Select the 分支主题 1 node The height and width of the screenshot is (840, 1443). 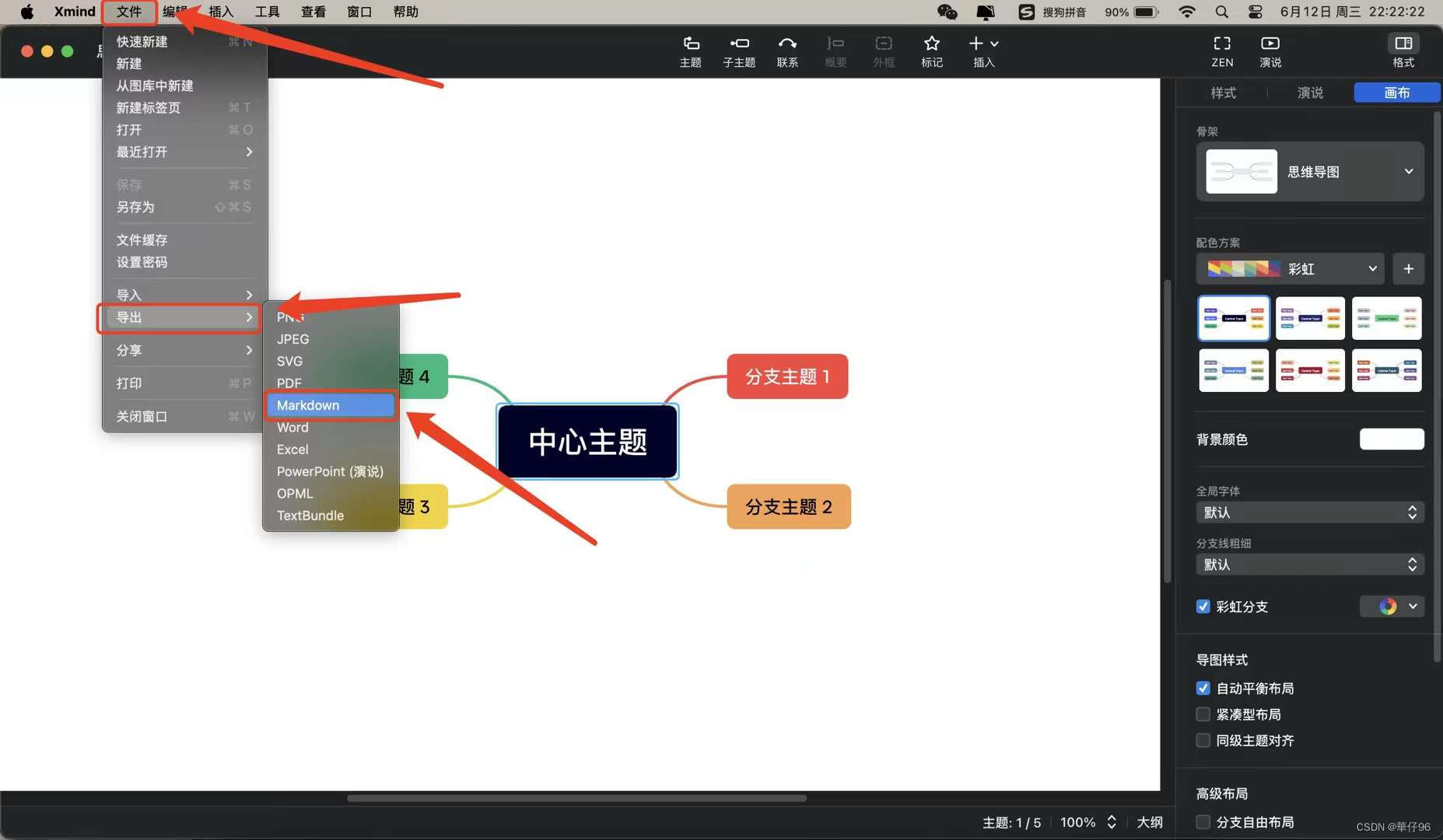click(x=787, y=376)
